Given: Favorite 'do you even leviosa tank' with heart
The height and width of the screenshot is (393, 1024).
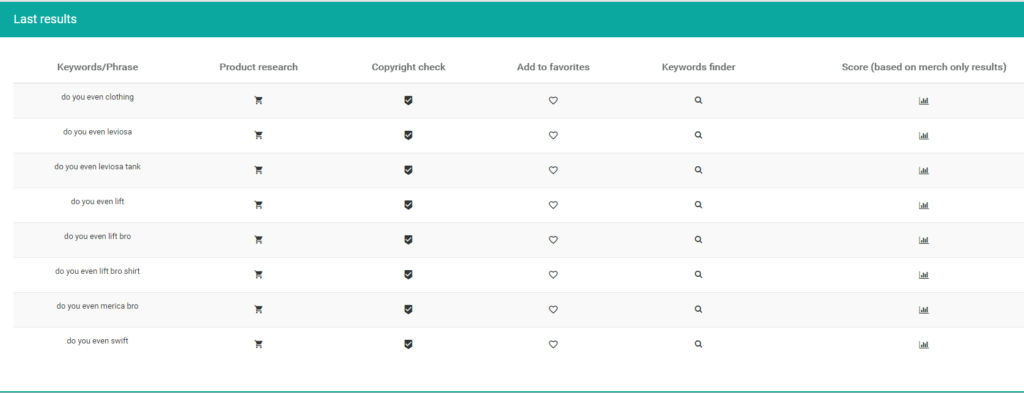Looking at the screenshot, I should pyautogui.click(x=553, y=170).
